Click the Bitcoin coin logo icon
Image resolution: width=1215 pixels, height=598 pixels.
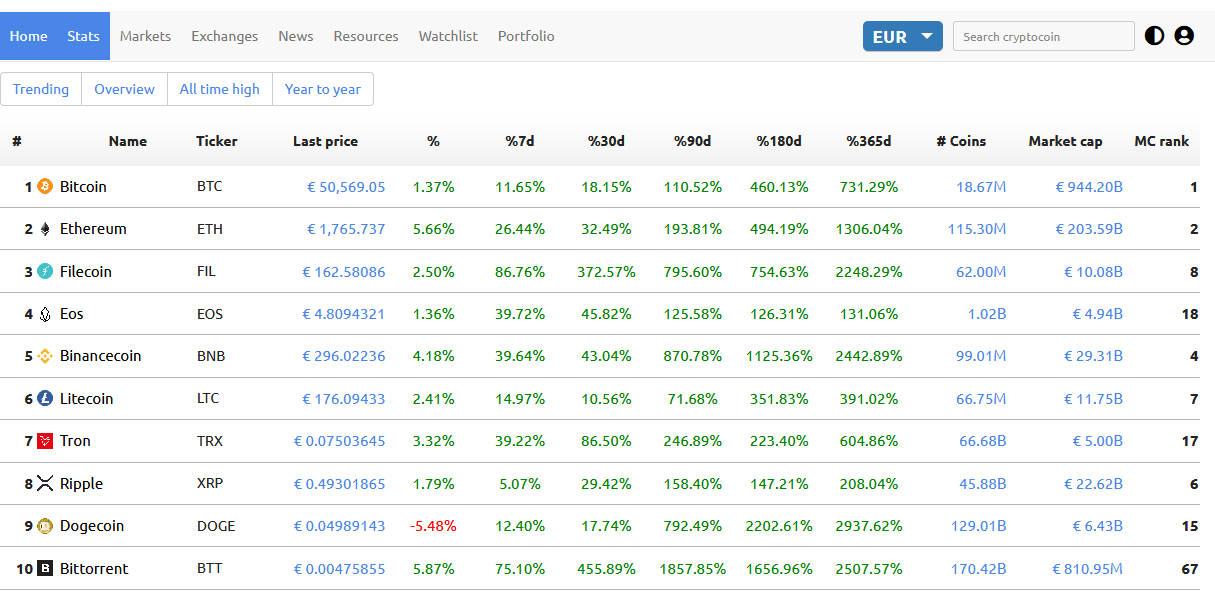tap(44, 186)
